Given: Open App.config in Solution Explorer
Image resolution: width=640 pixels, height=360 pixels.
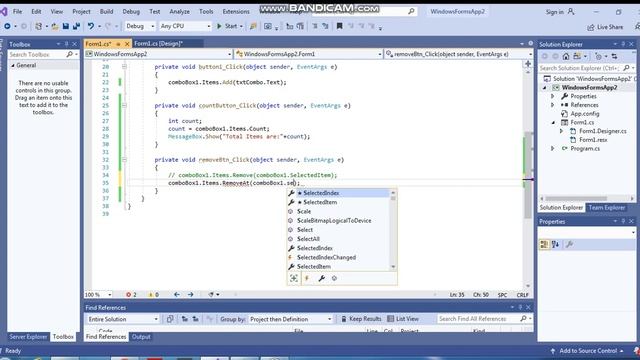Looking at the screenshot, I should (x=584, y=114).
